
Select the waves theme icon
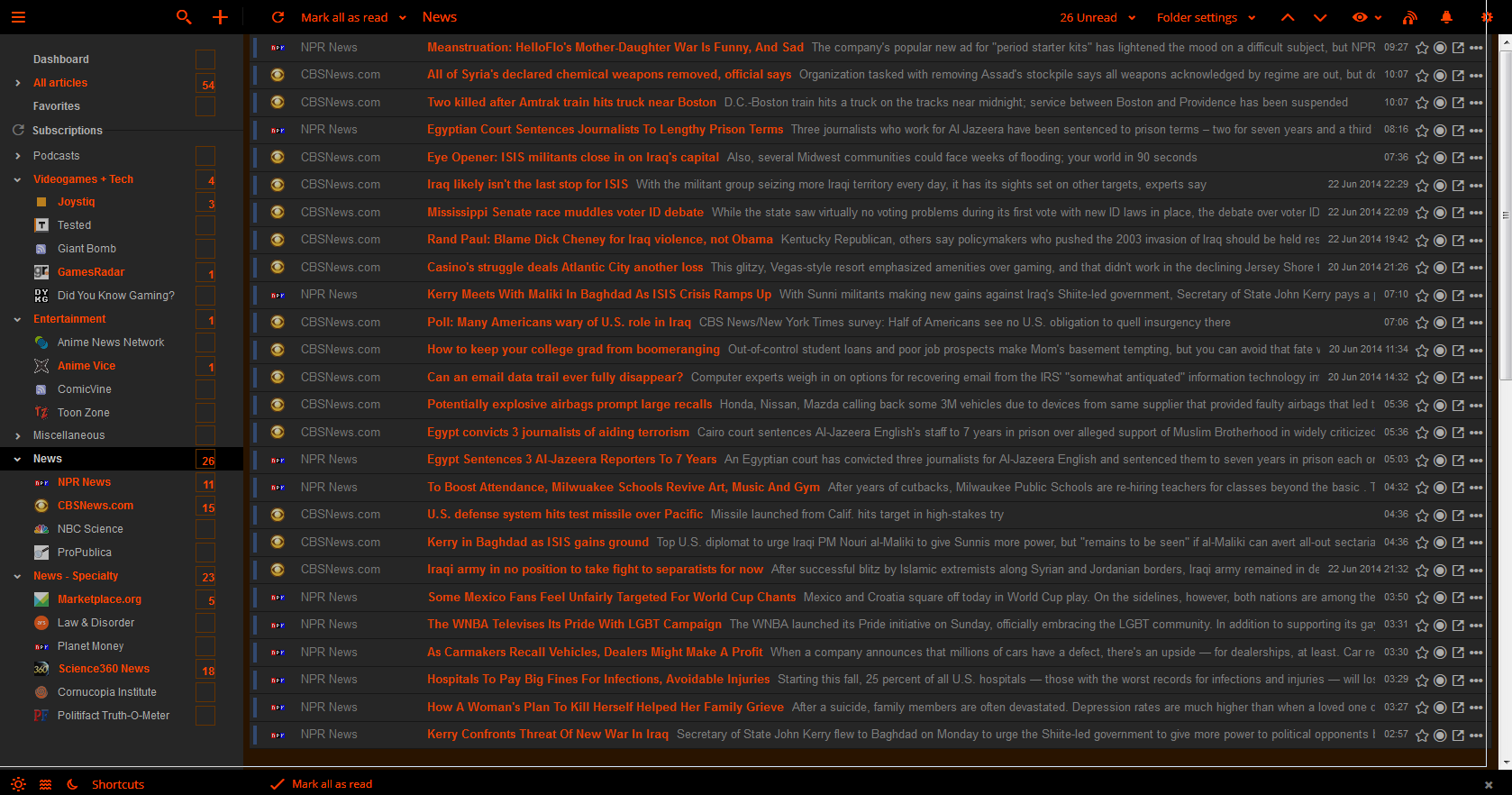46,784
